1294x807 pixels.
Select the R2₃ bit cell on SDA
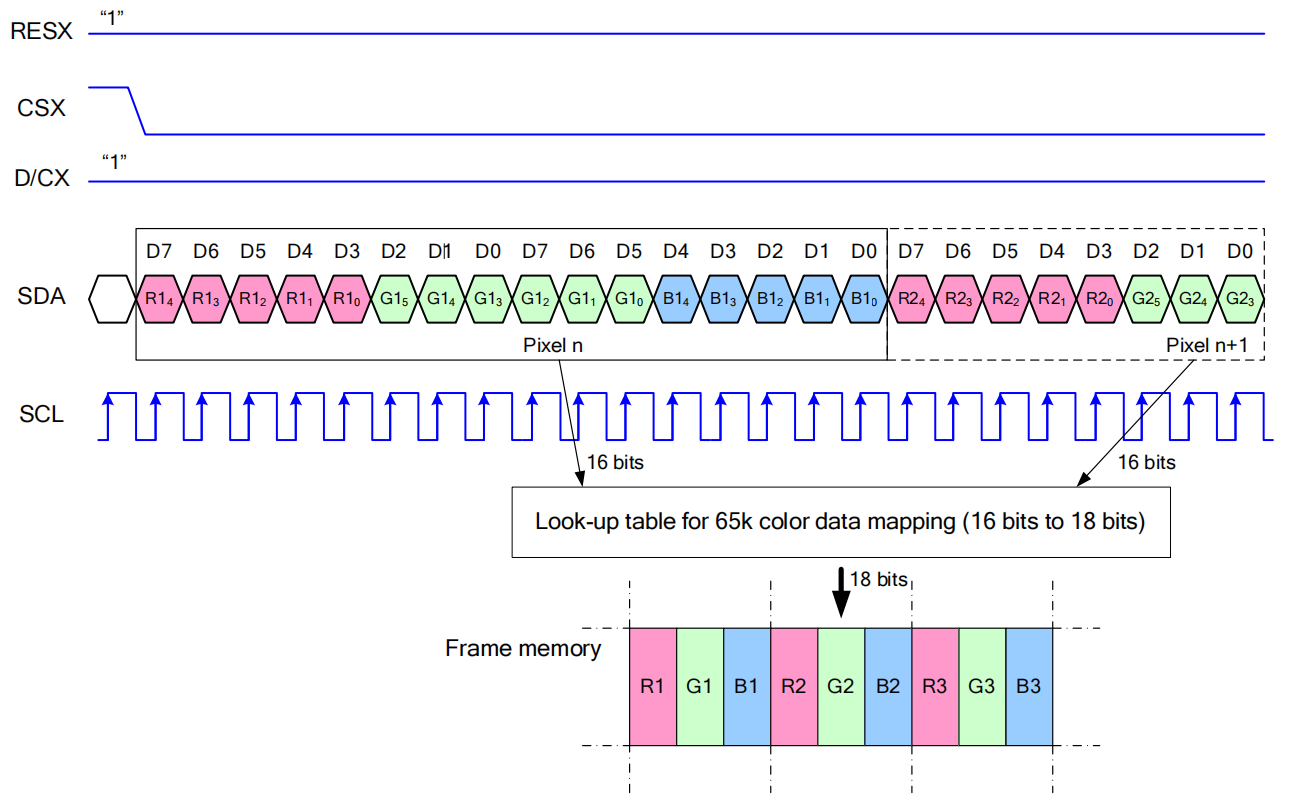[x=958, y=298]
